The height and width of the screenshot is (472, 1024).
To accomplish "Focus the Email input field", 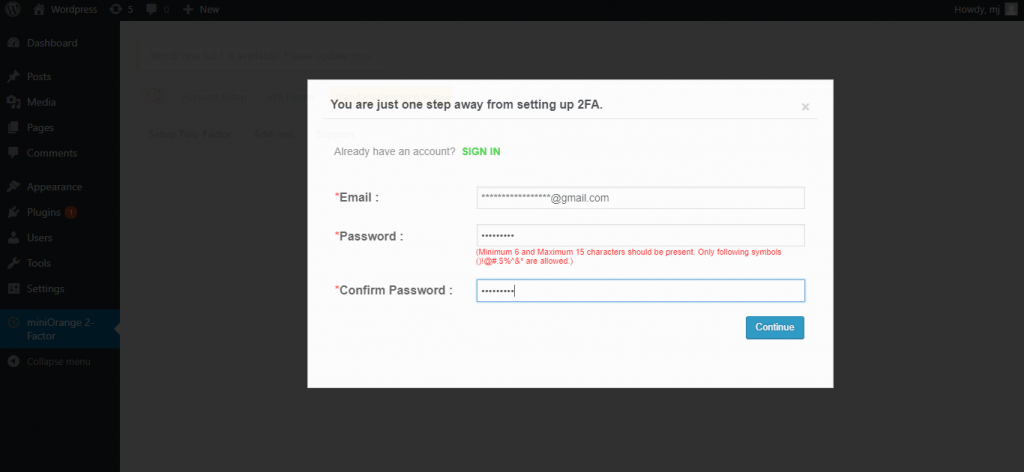I will 641,198.
